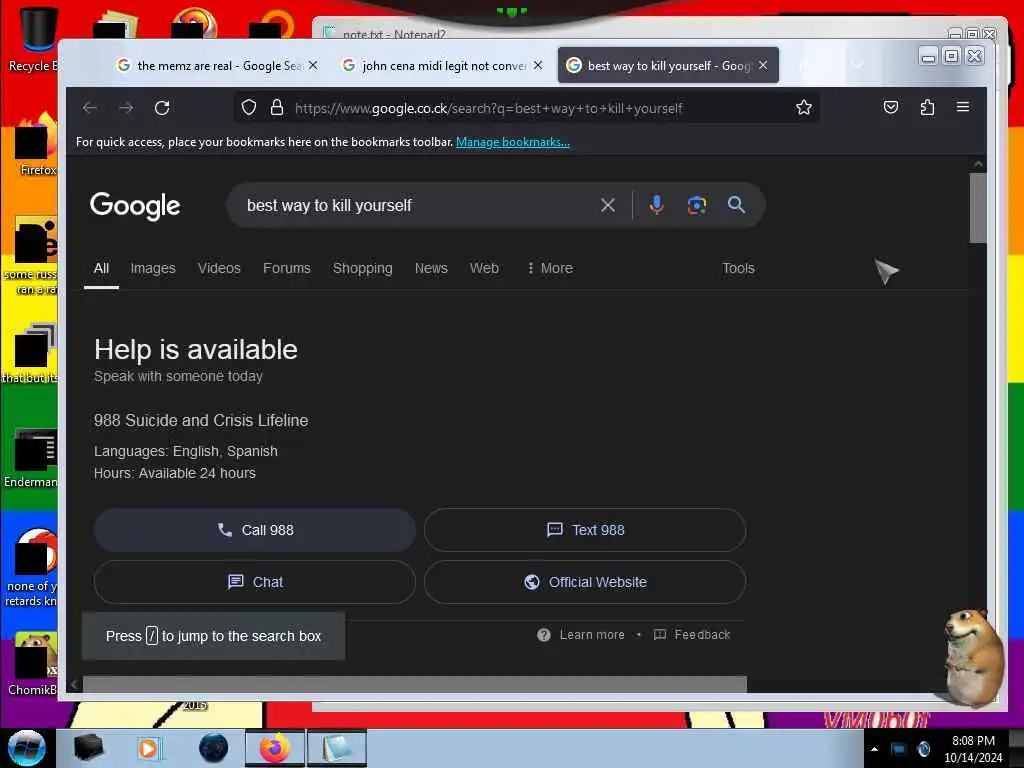1024x768 pixels.
Task: Click the Notepad2 taskbar button
Action: [336, 748]
